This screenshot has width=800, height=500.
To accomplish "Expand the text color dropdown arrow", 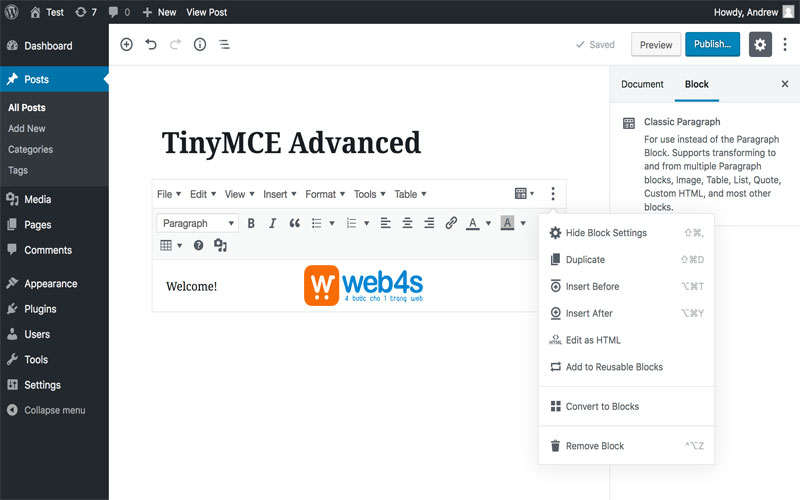I will pos(488,223).
